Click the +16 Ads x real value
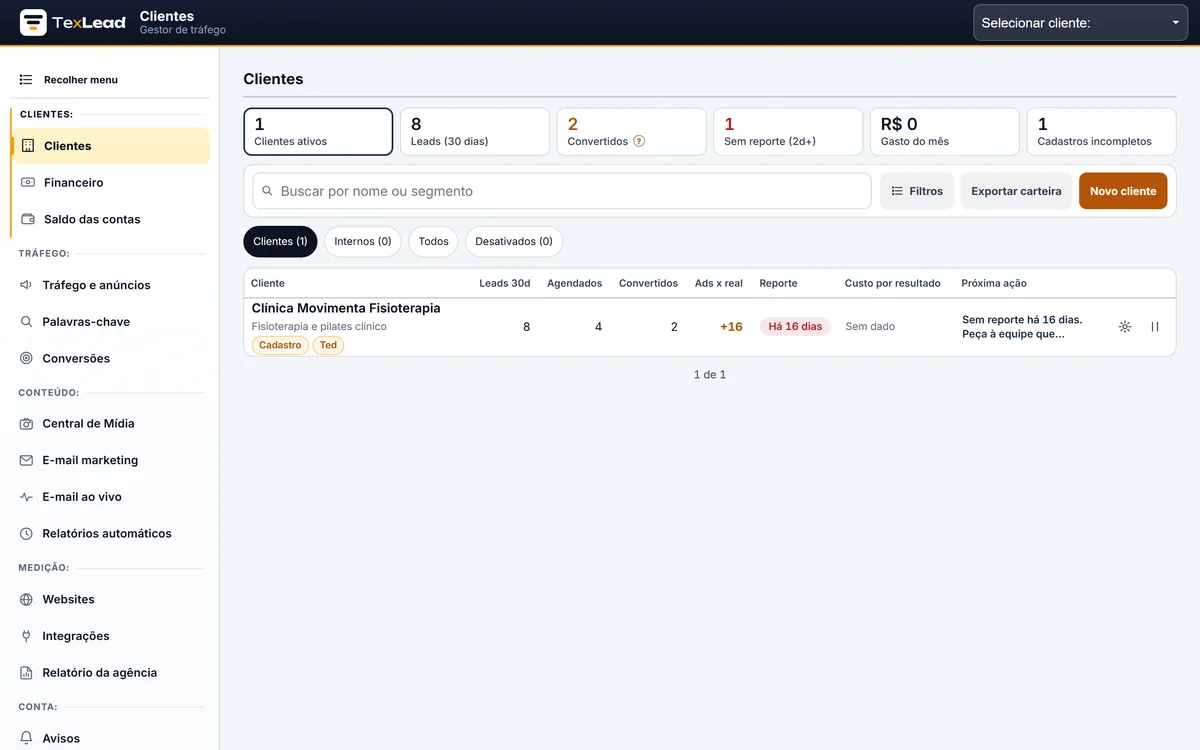Screen dimensions: 1200x750 (x=731, y=327)
